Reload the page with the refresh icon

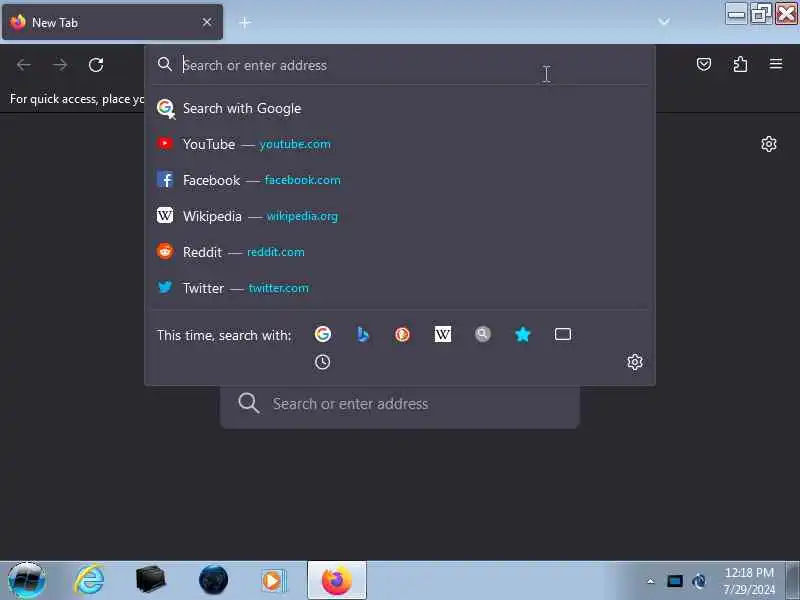coord(96,65)
